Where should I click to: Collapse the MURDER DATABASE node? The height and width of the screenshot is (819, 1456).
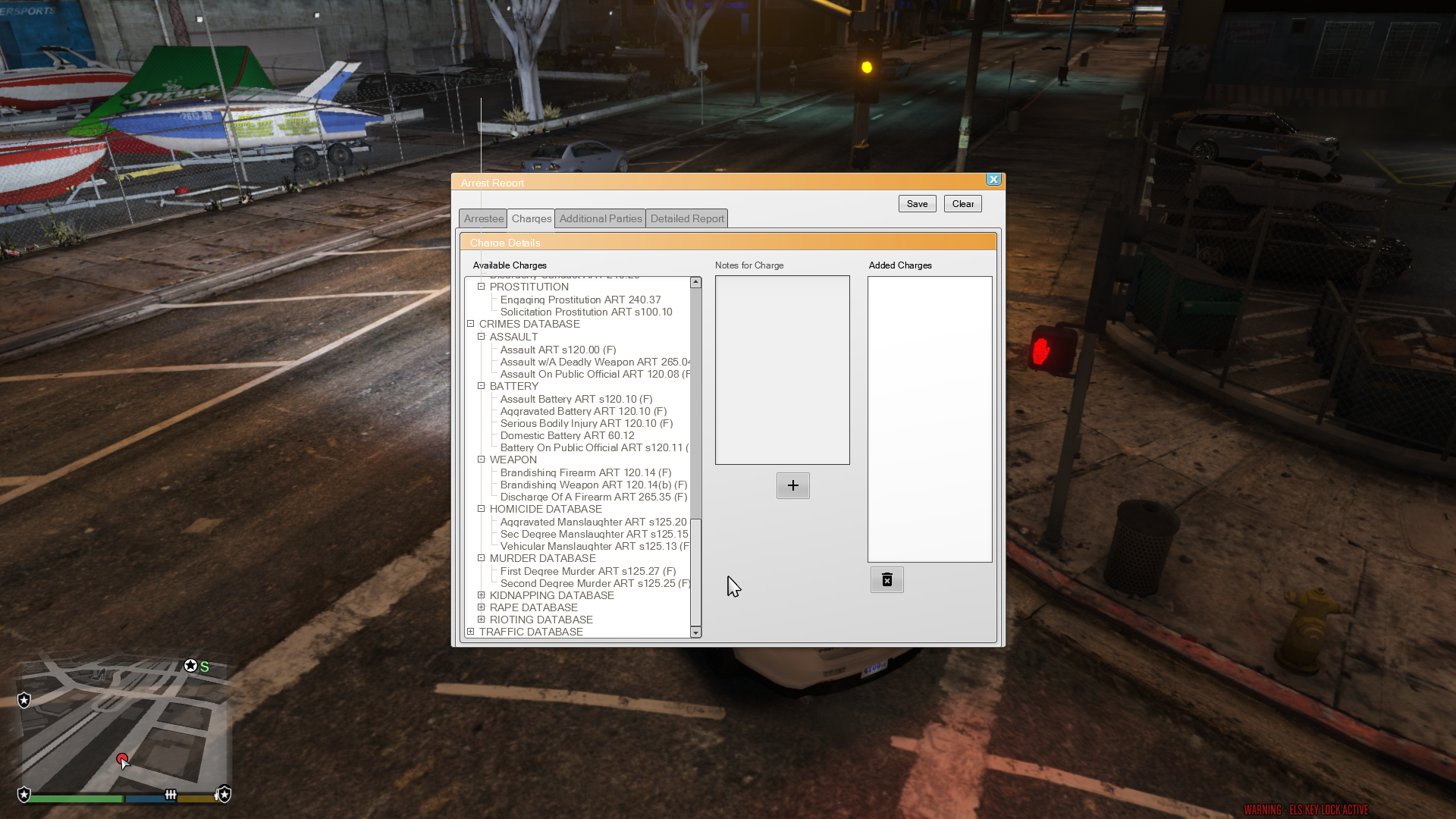click(481, 558)
